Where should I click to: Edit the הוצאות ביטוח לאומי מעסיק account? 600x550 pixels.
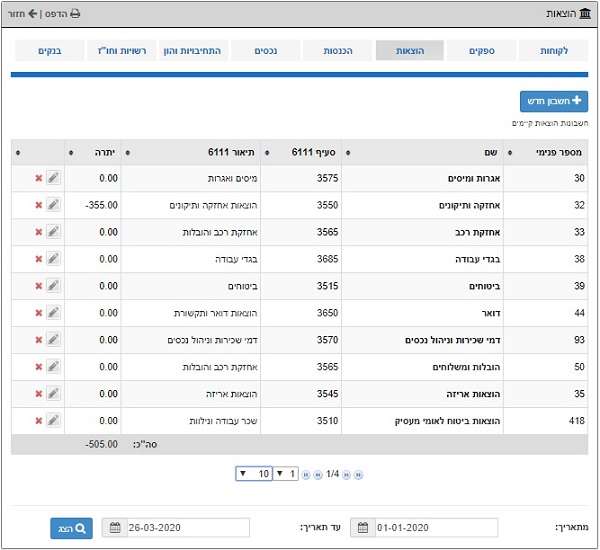coord(53,420)
